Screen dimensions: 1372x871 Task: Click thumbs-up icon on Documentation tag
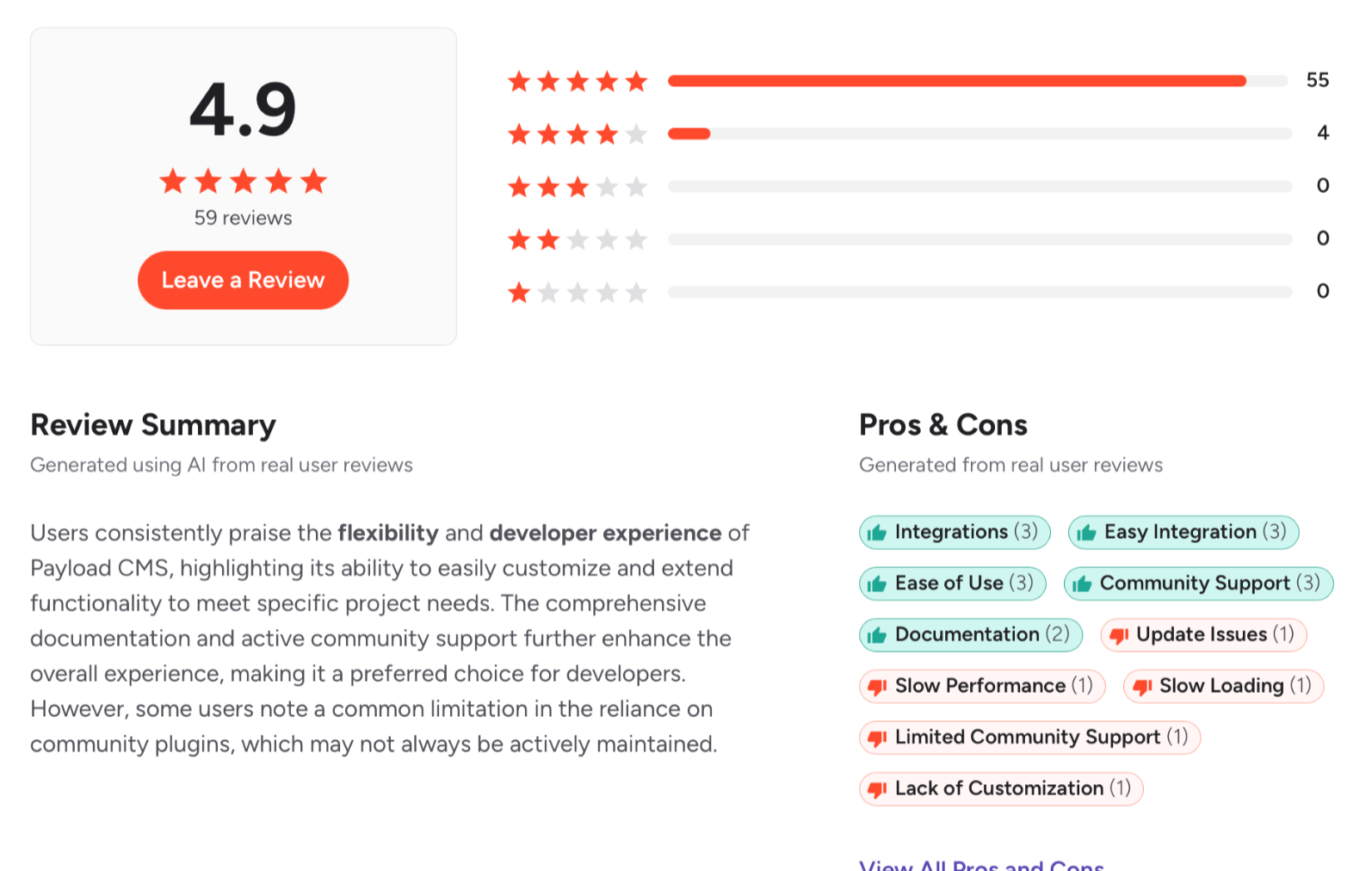coord(877,635)
